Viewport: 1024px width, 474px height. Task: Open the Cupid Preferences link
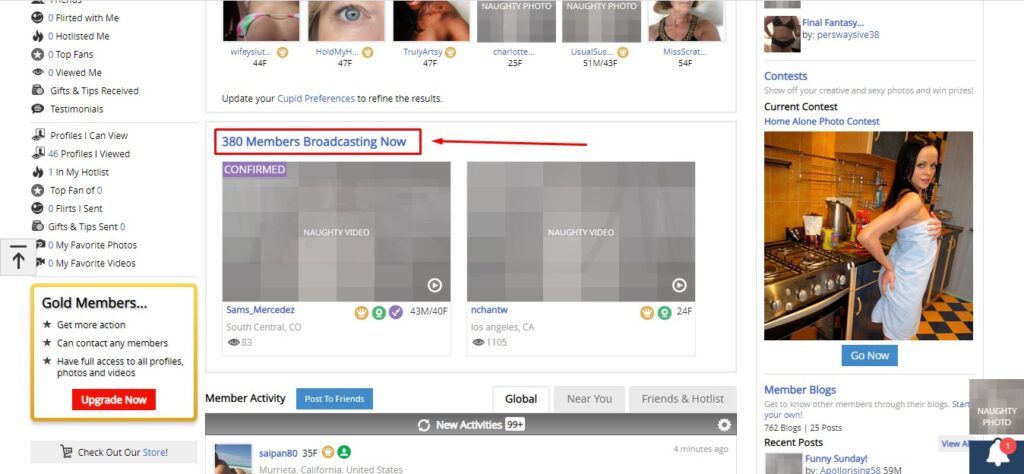(316, 99)
